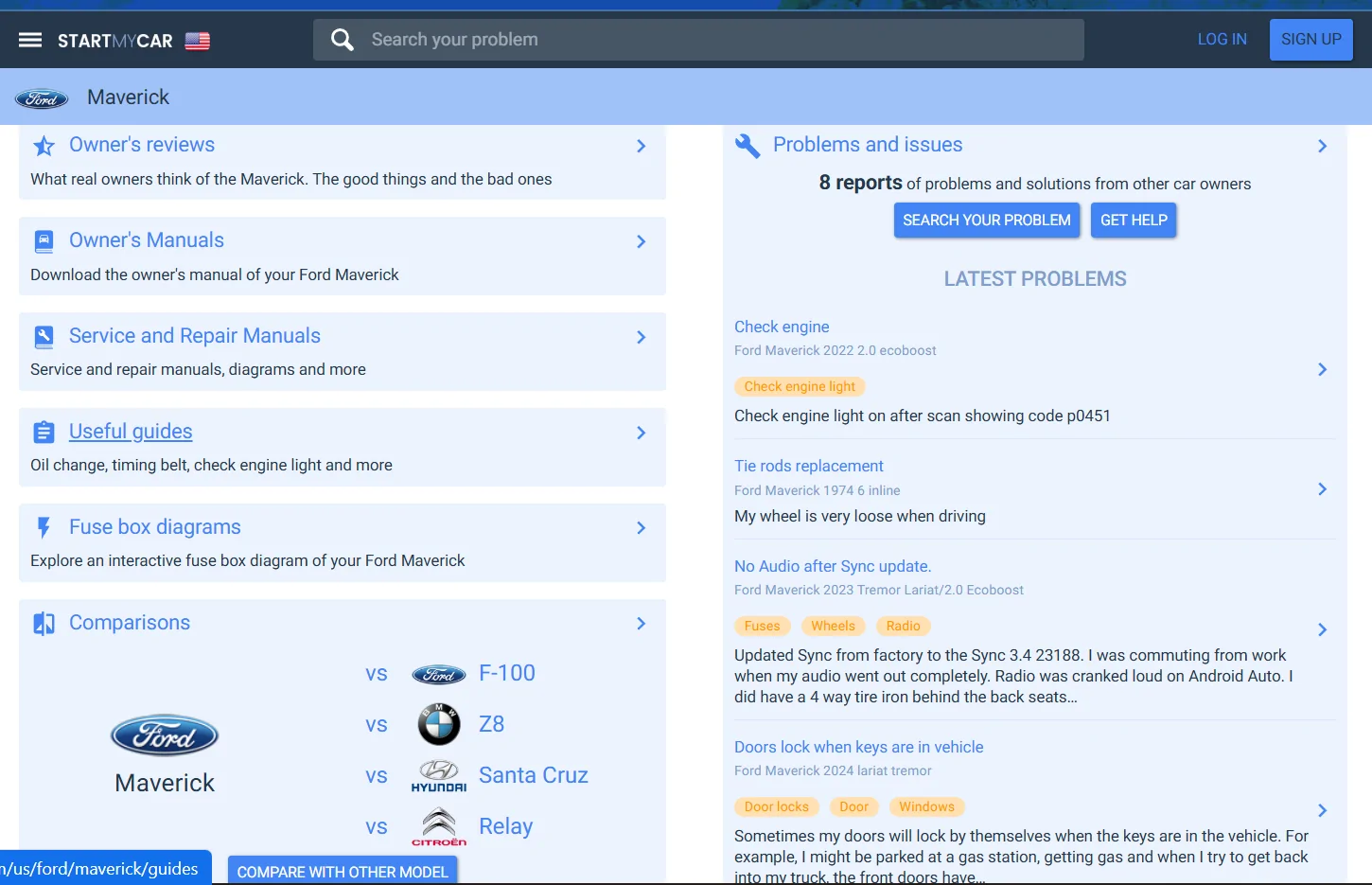Compare Maverick with Z8
The image size is (1372, 885).
[x=492, y=724]
